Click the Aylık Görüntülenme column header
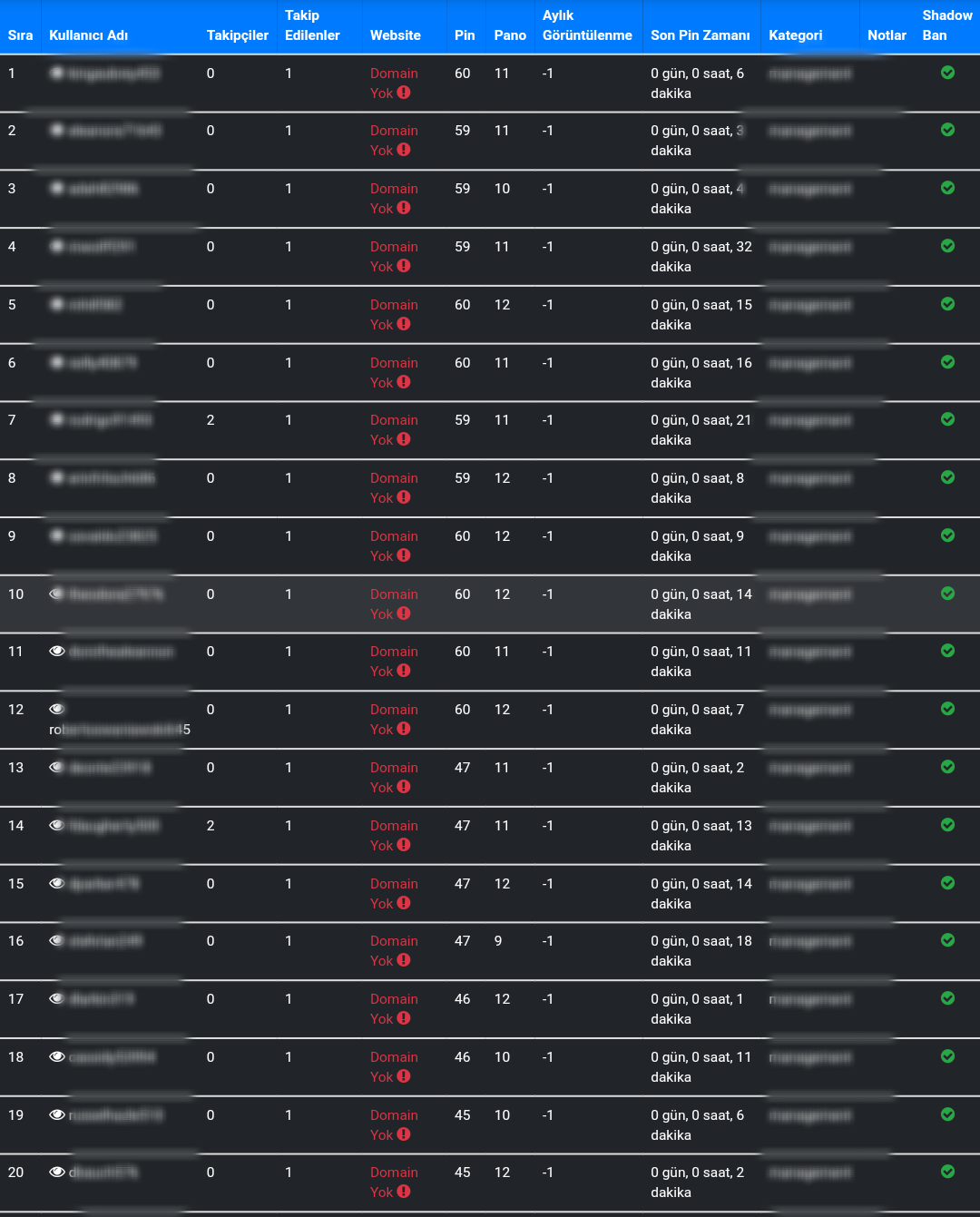 [x=587, y=25]
